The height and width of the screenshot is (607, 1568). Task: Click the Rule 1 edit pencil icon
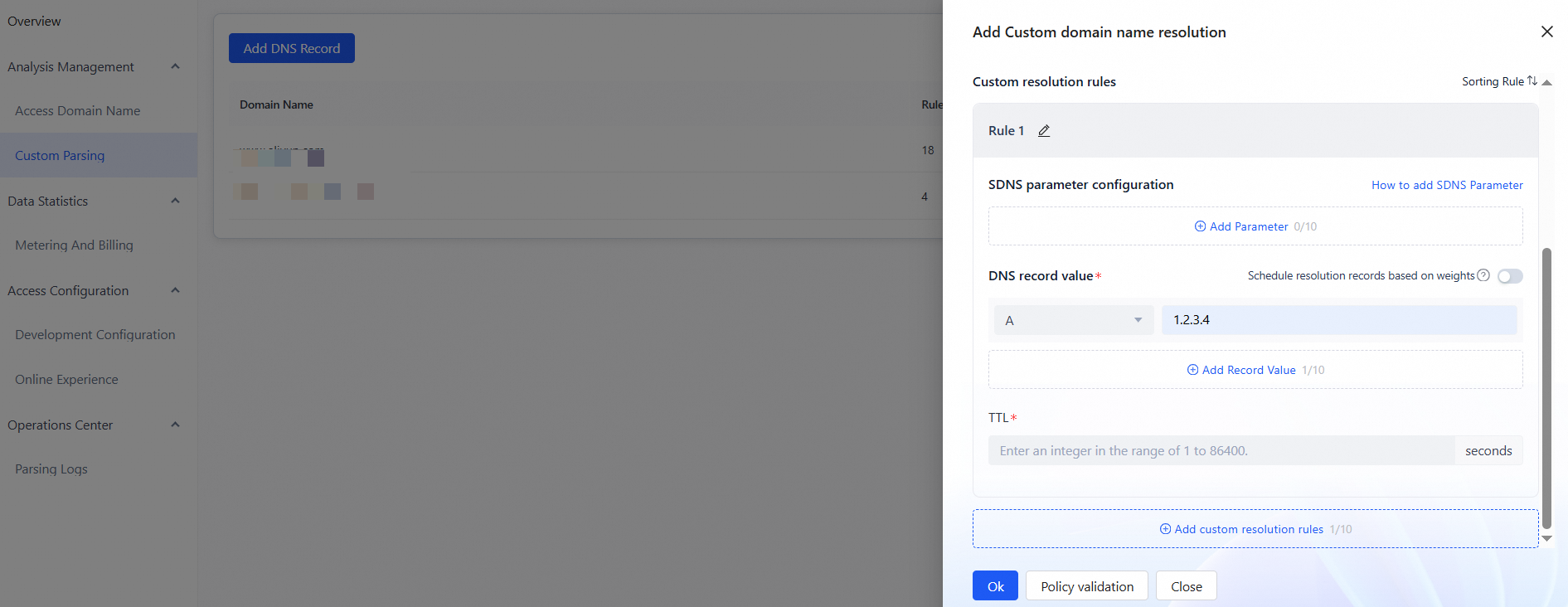click(x=1044, y=131)
